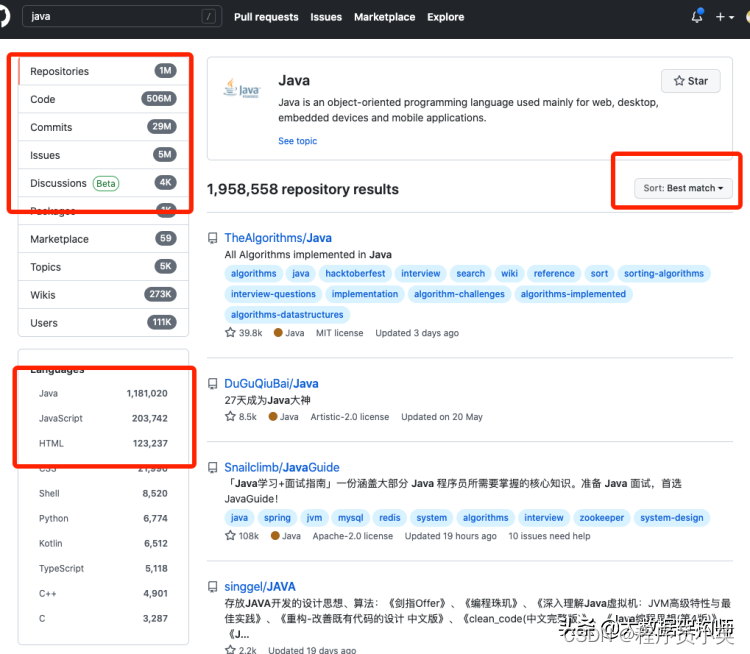
Task: Click the reference topic tag
Action: [x=554, y=273]
